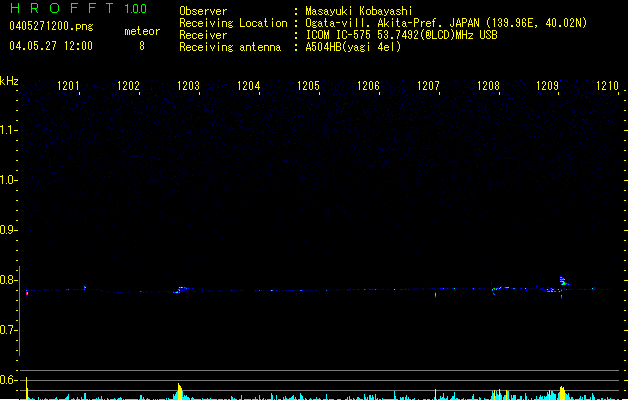Click the meteor count value 8
629x400 pixels.
click(142, 46)
